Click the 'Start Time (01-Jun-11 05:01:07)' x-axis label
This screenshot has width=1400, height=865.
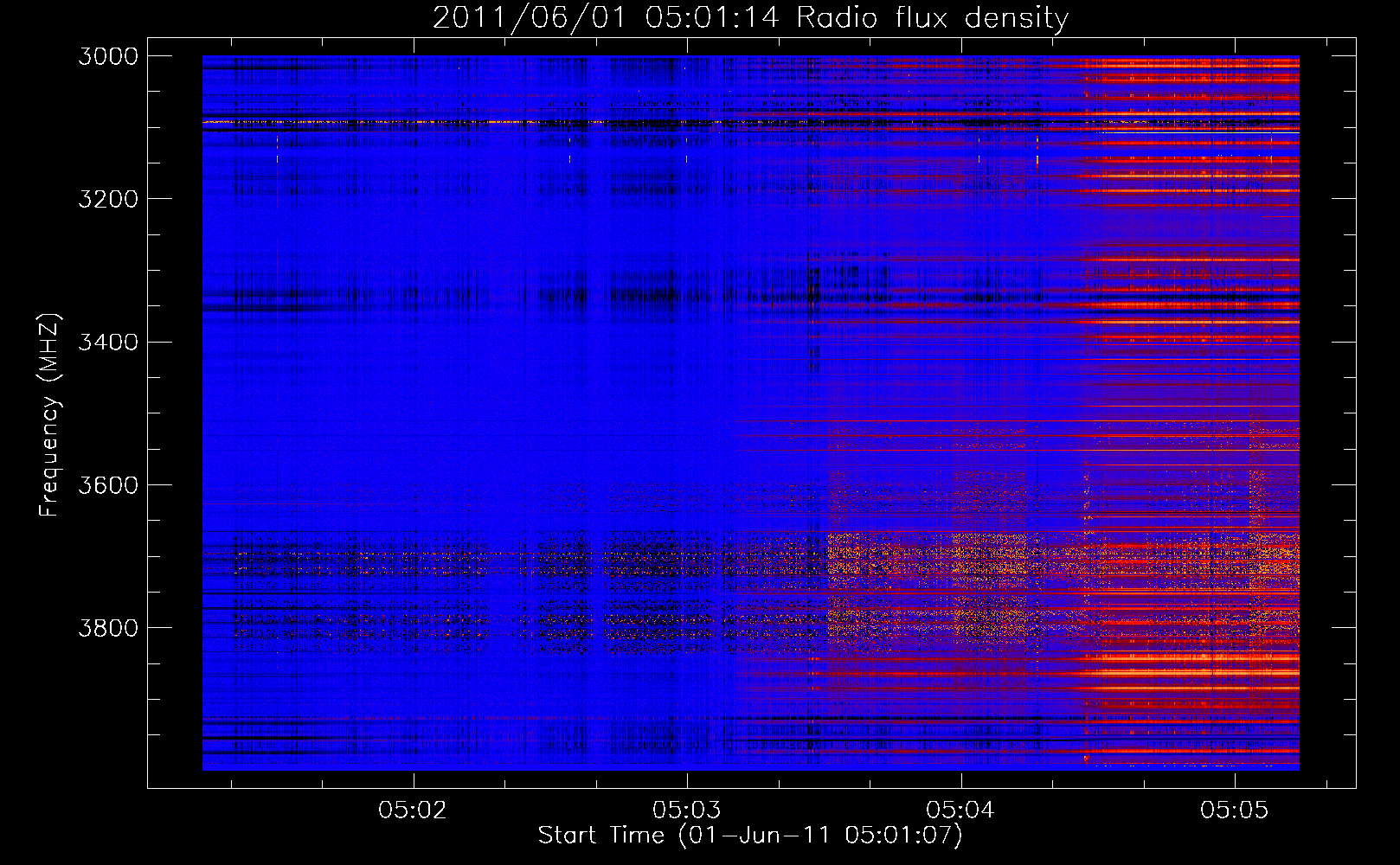750,836
